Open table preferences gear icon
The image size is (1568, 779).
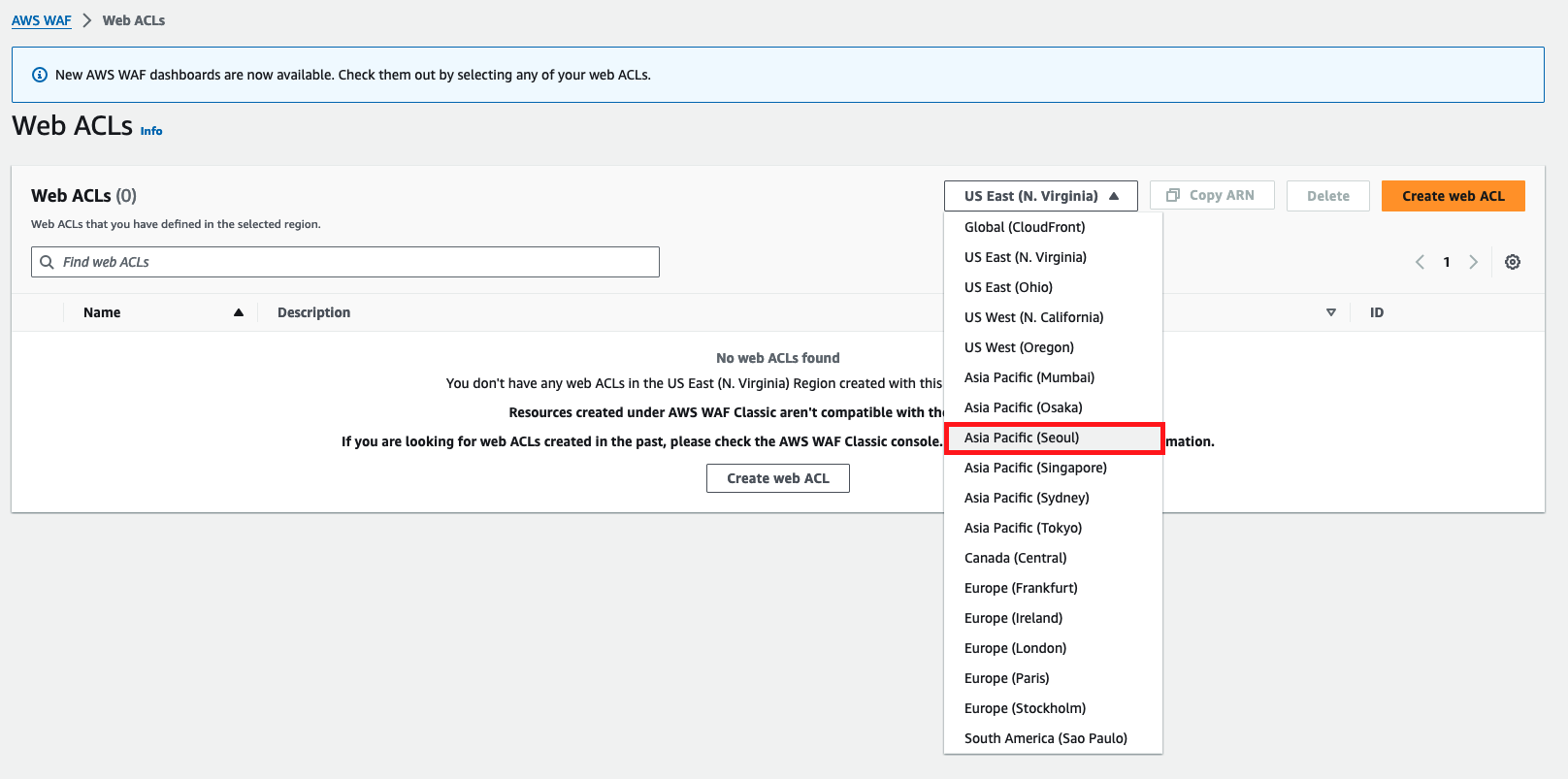click(1512, 262)
